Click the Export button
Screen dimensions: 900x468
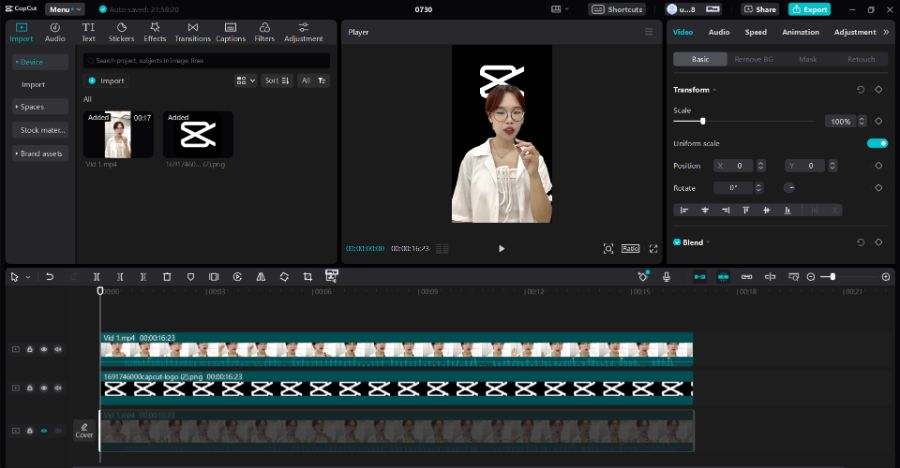809,9
